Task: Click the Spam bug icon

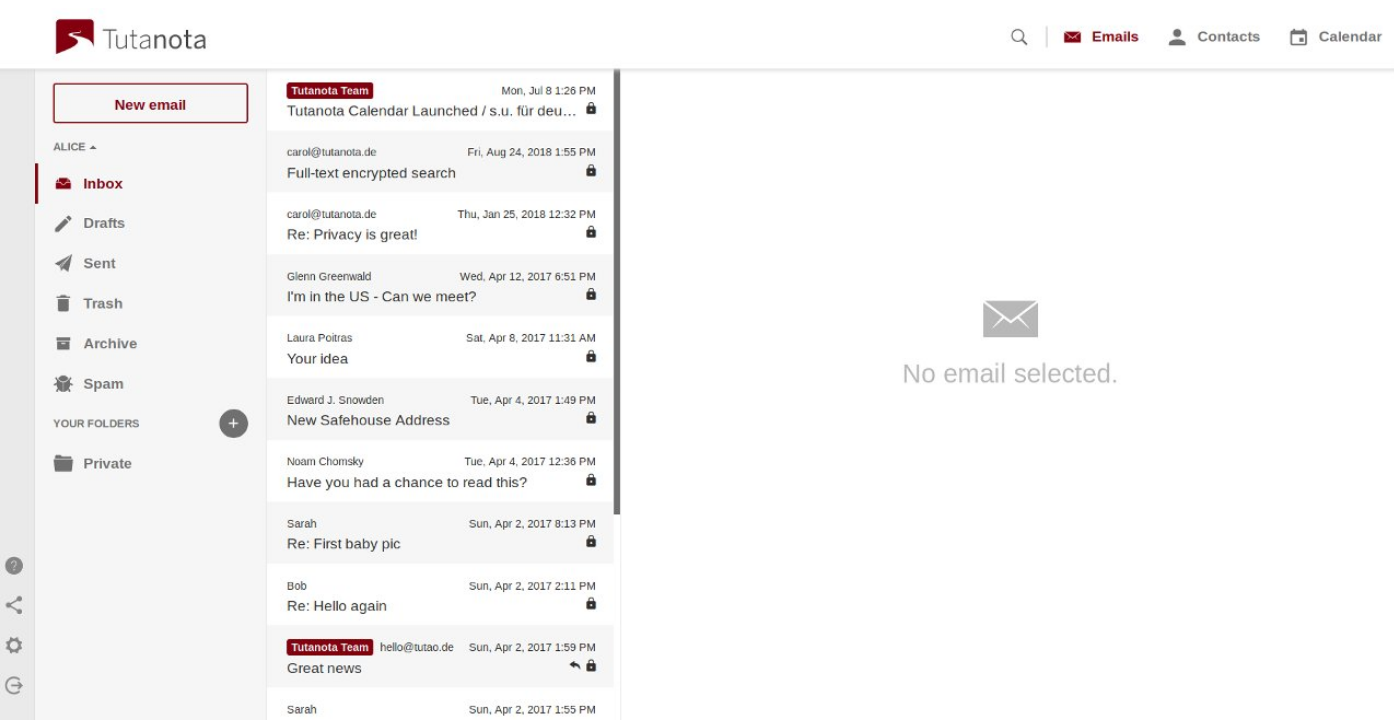Action: (x=64, y=384)
